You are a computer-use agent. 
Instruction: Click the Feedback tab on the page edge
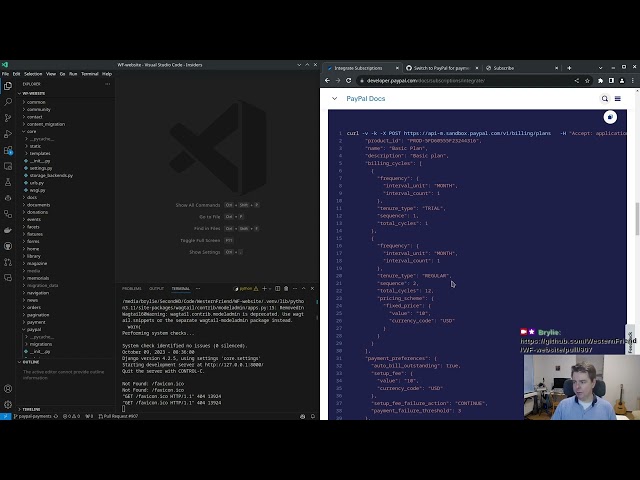pyautogui.click(x=630, y=341)
